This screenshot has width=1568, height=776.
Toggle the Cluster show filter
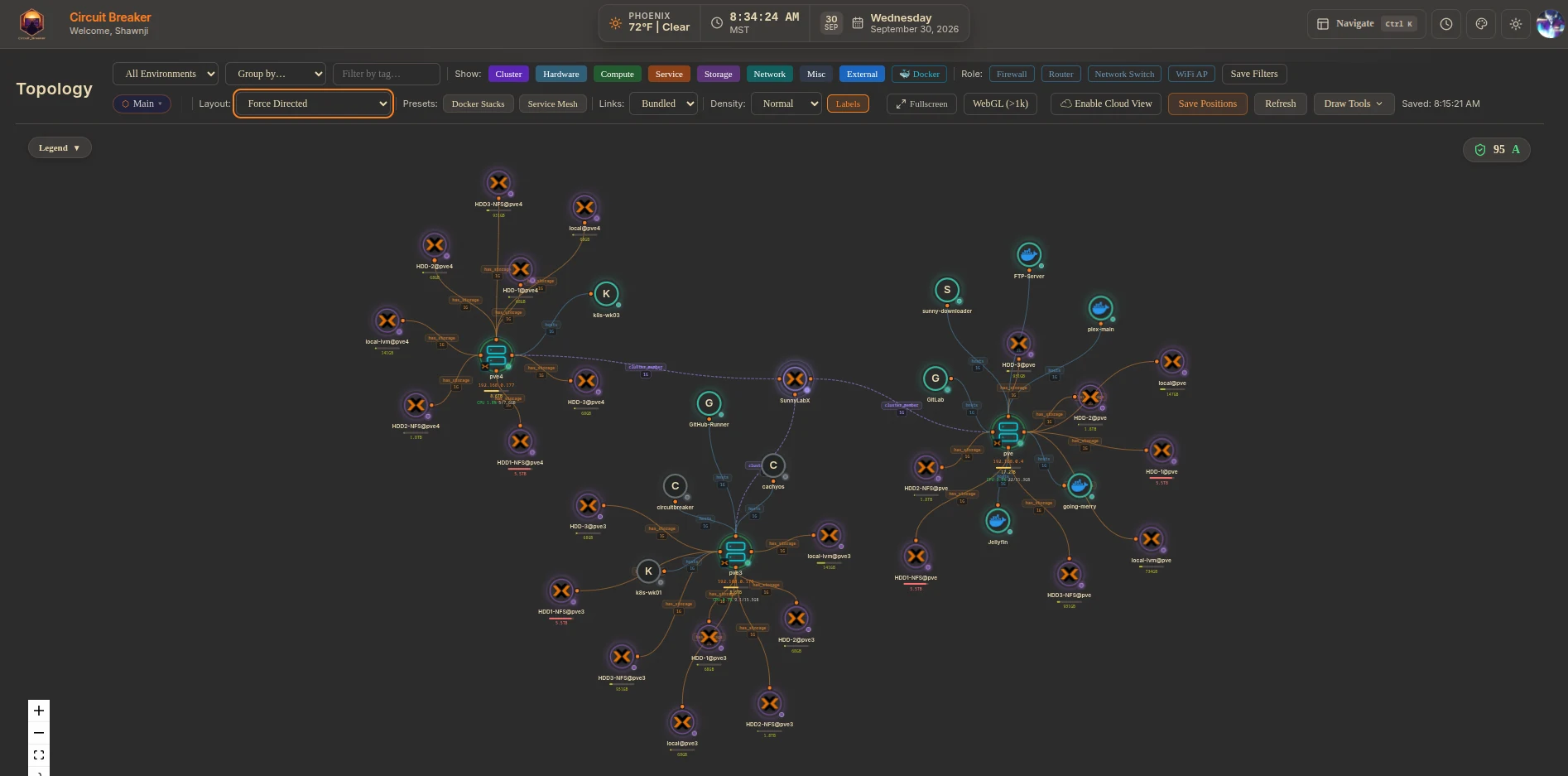pyautogui.click(x=508, y=74)
